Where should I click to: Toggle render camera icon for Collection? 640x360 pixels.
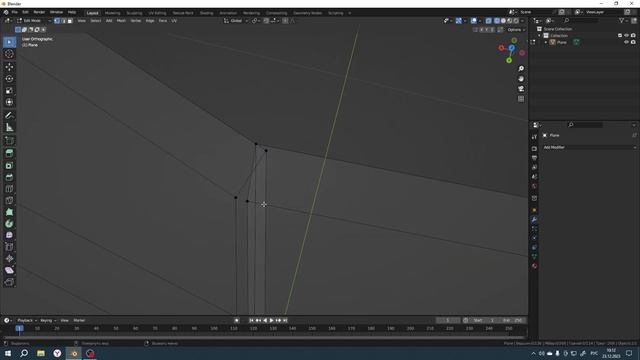[x=633, y=36]
